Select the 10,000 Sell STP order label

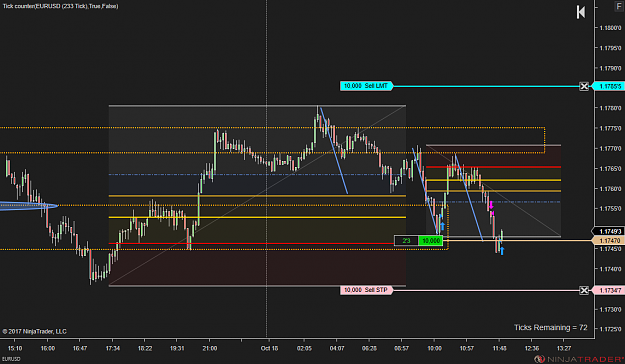(366, 290)
